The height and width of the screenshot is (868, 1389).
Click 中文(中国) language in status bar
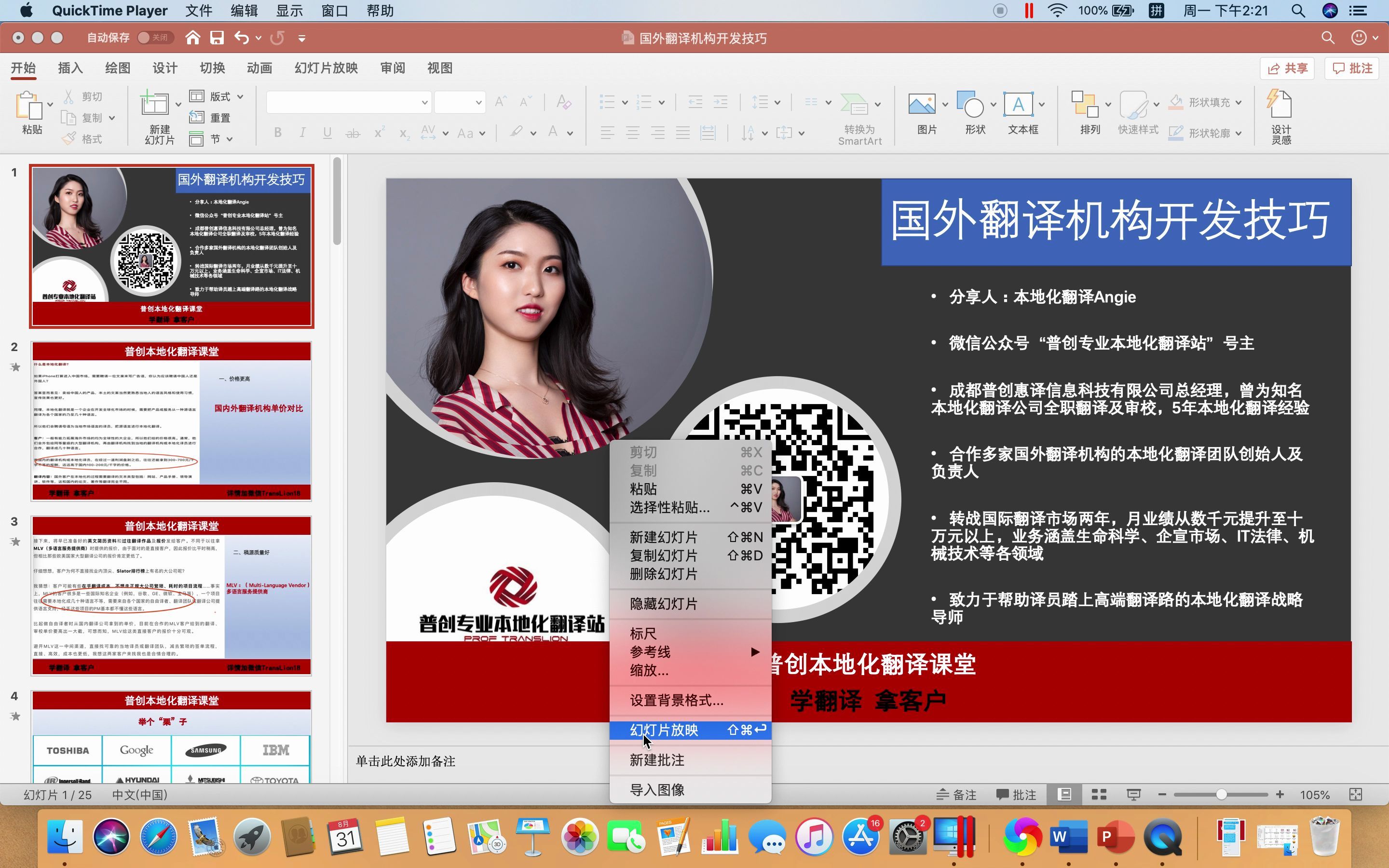[x=139, y=795]
